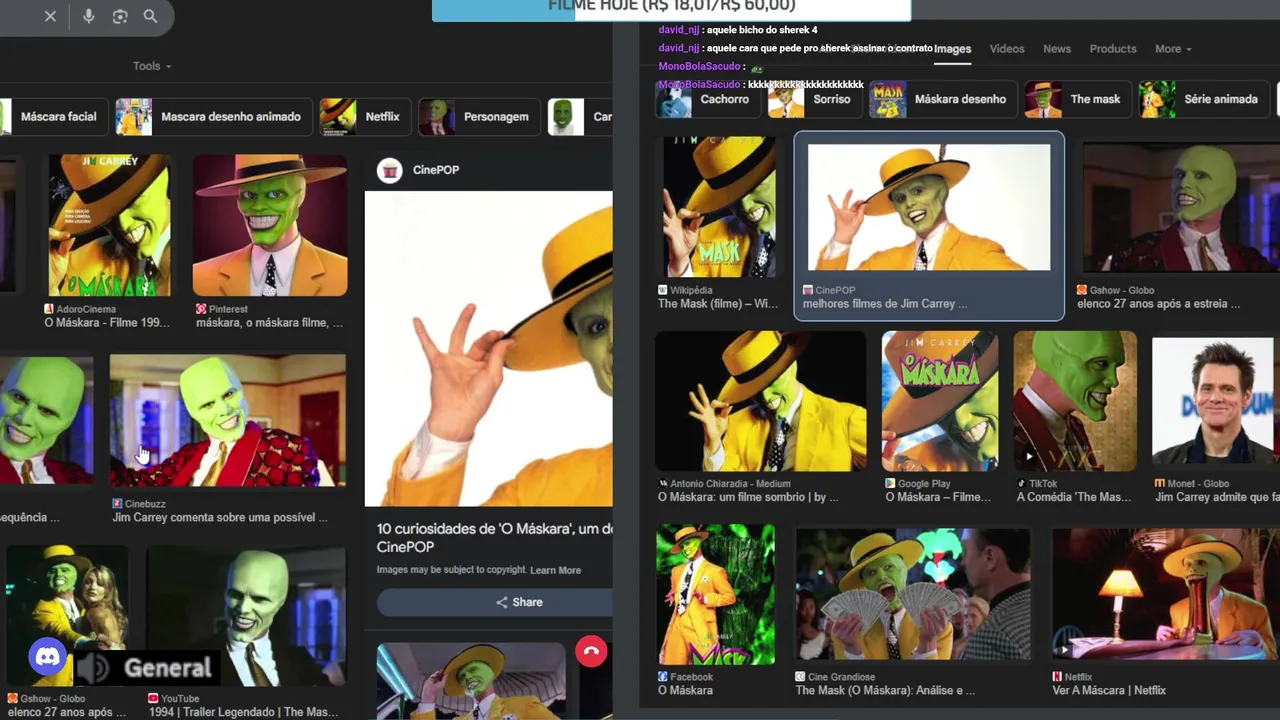Open Gshow - Globo thumbnail in left window
Screen dimensions: 1280x720
66,616
